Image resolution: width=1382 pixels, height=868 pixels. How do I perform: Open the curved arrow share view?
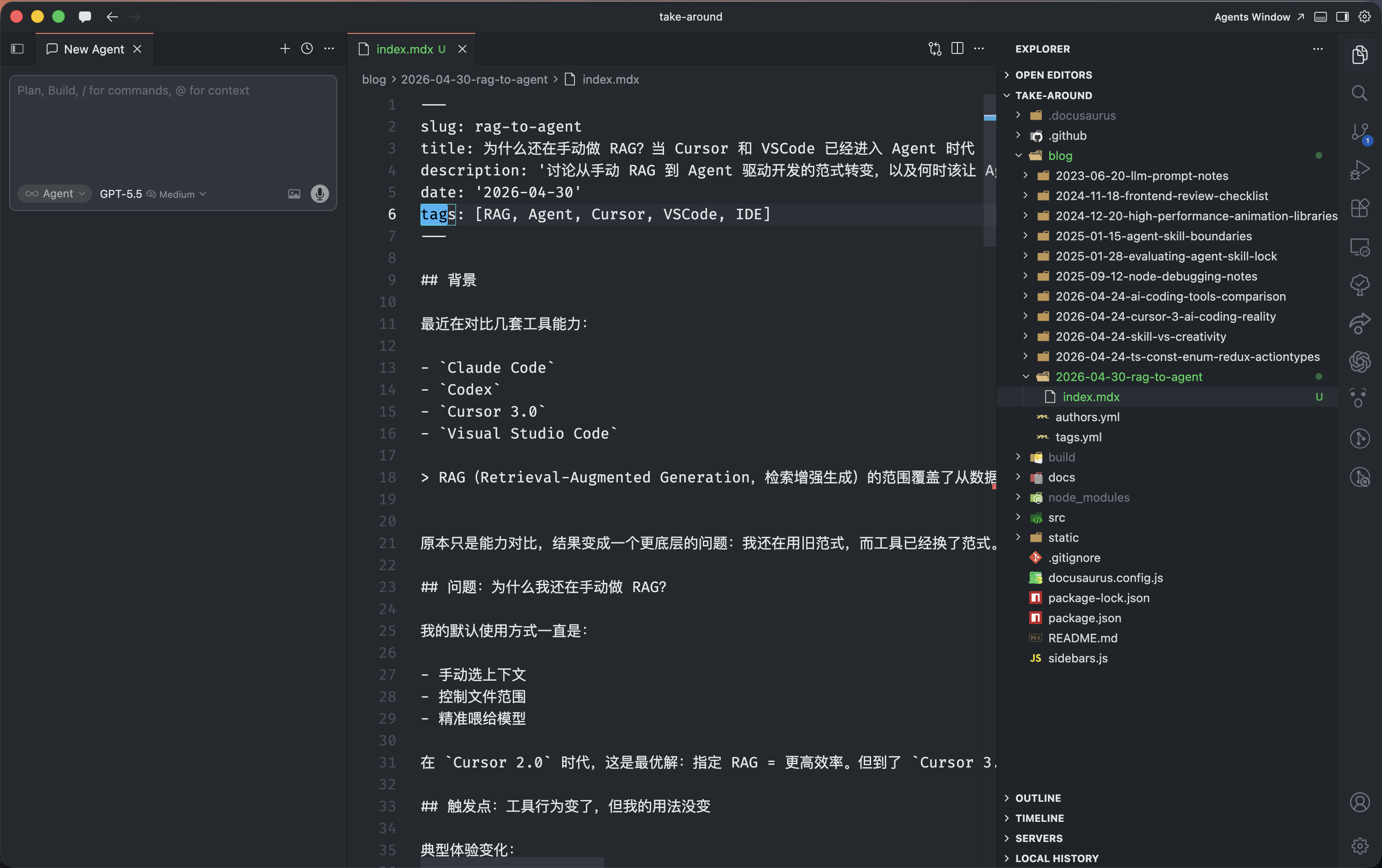[x=1359, y=323]
